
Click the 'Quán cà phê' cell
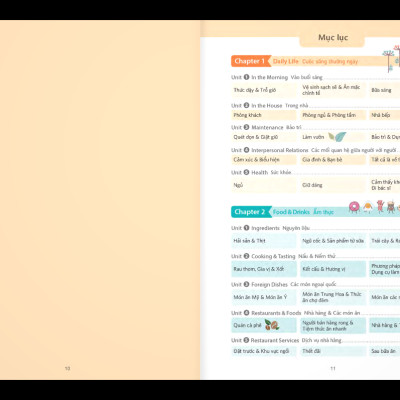coord(264,325)
